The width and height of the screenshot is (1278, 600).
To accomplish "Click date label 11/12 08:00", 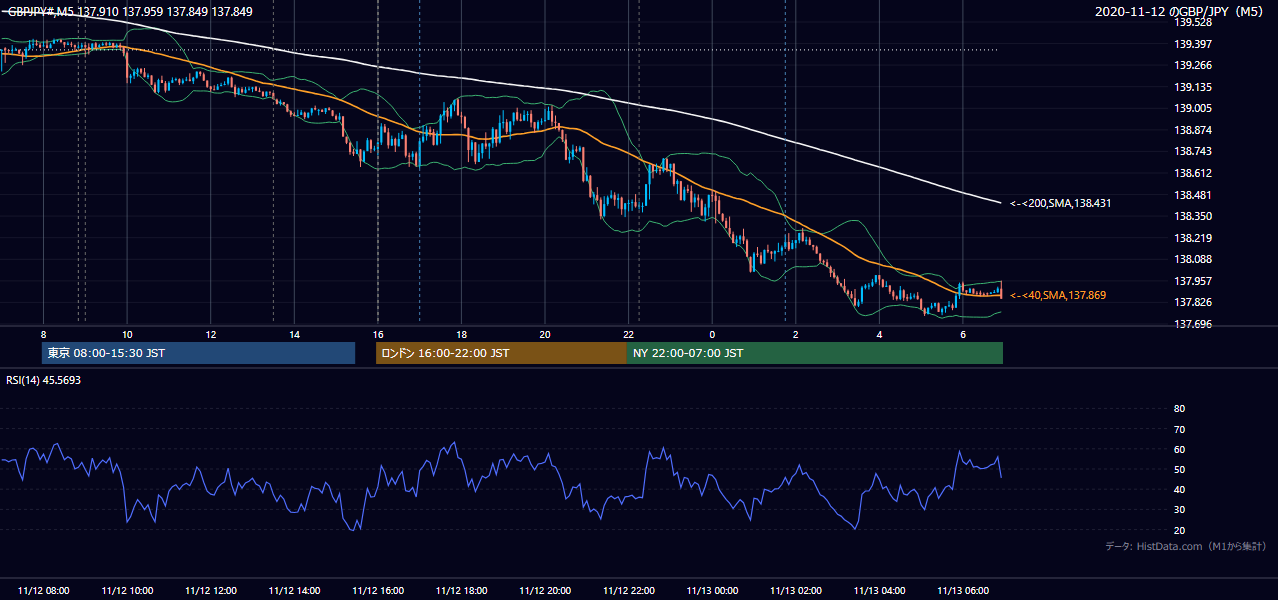I will point(43,591).
